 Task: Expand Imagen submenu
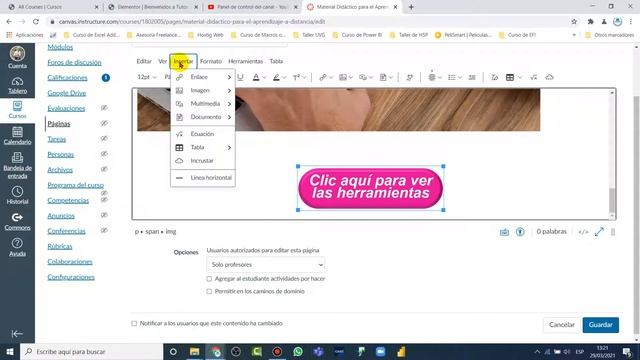click(203, 90)
